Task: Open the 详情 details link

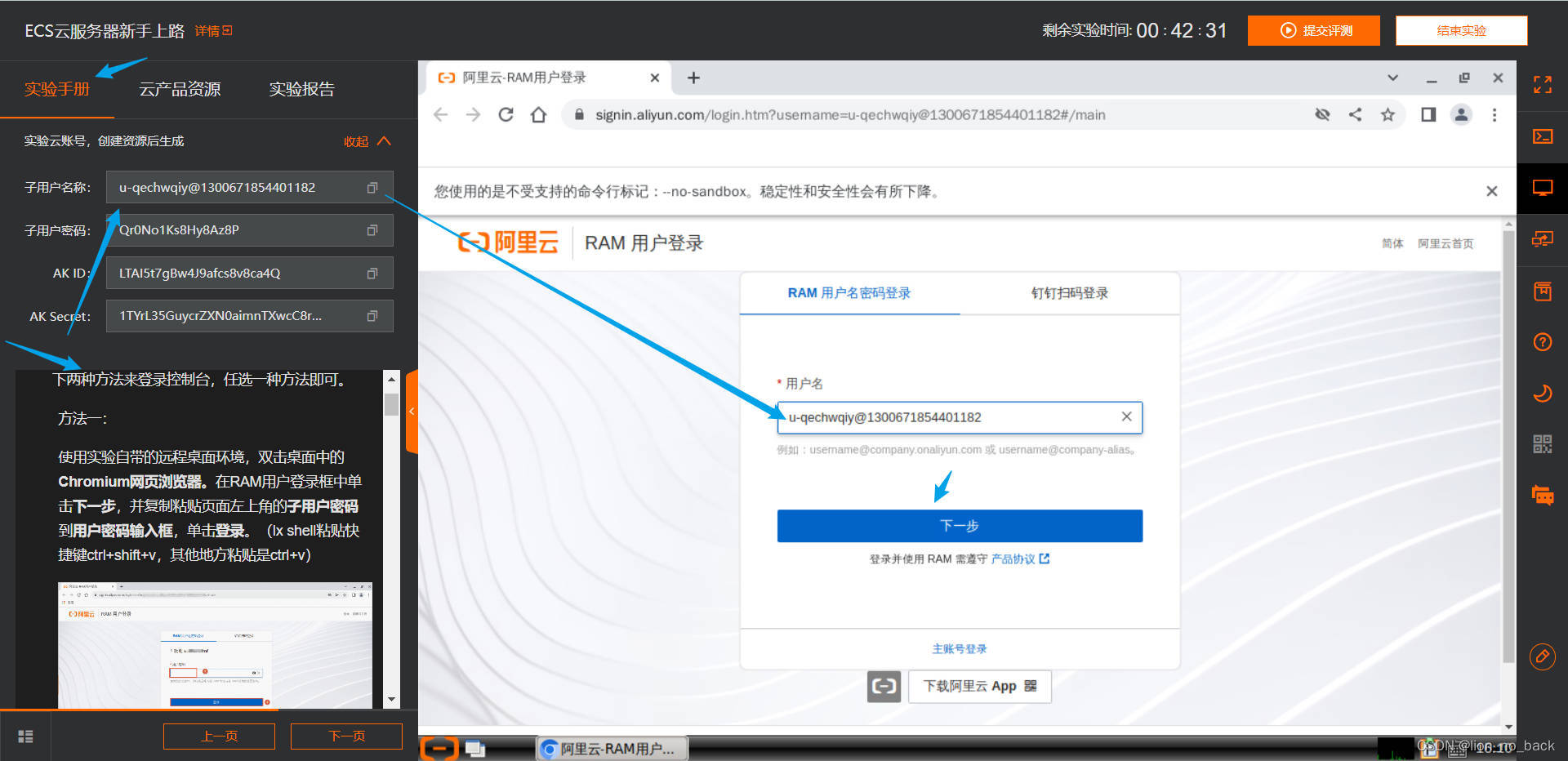Action: click(213, 31)
